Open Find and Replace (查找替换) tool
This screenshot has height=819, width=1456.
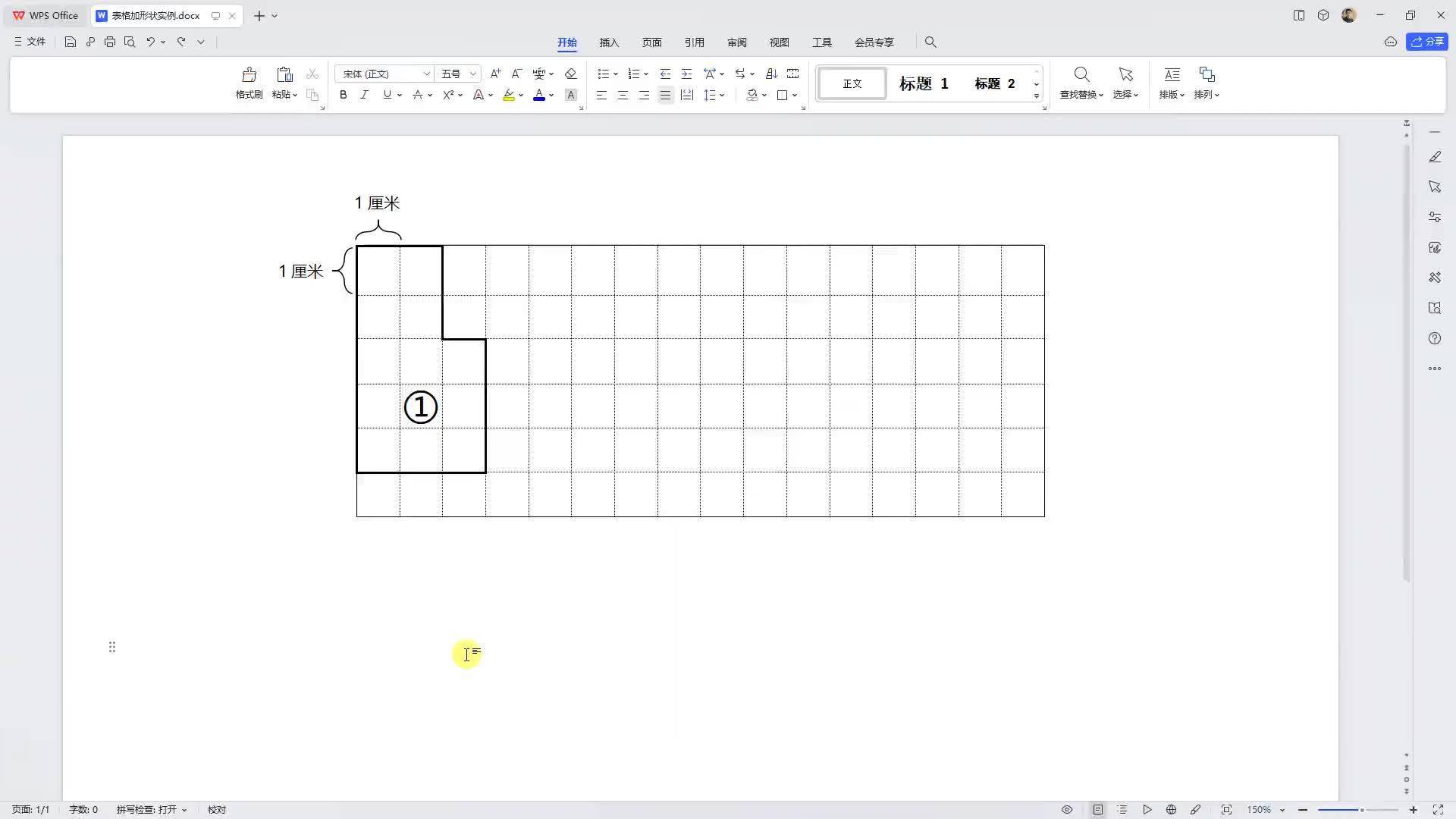(x=1081, y=74)
